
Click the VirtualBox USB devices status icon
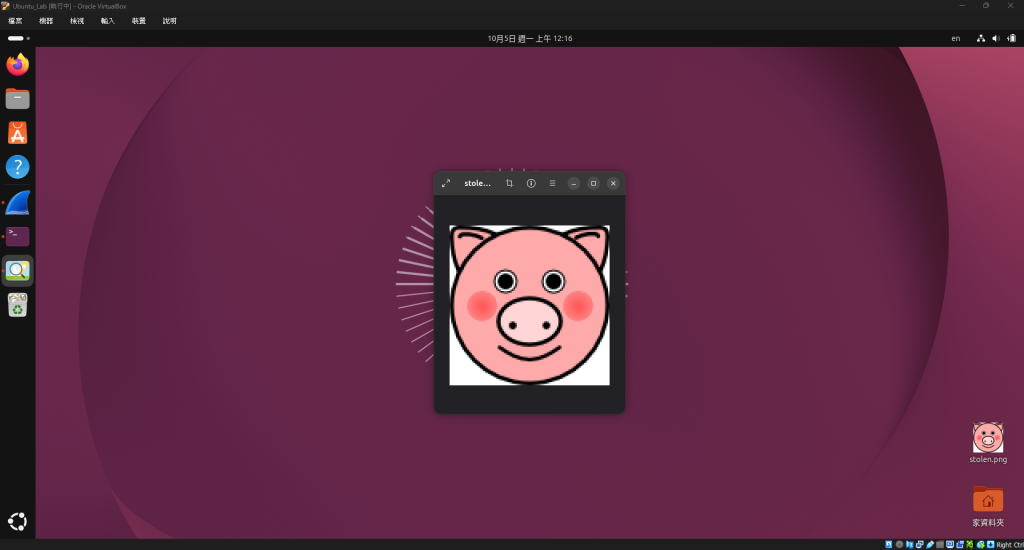(x=930, y=544)
